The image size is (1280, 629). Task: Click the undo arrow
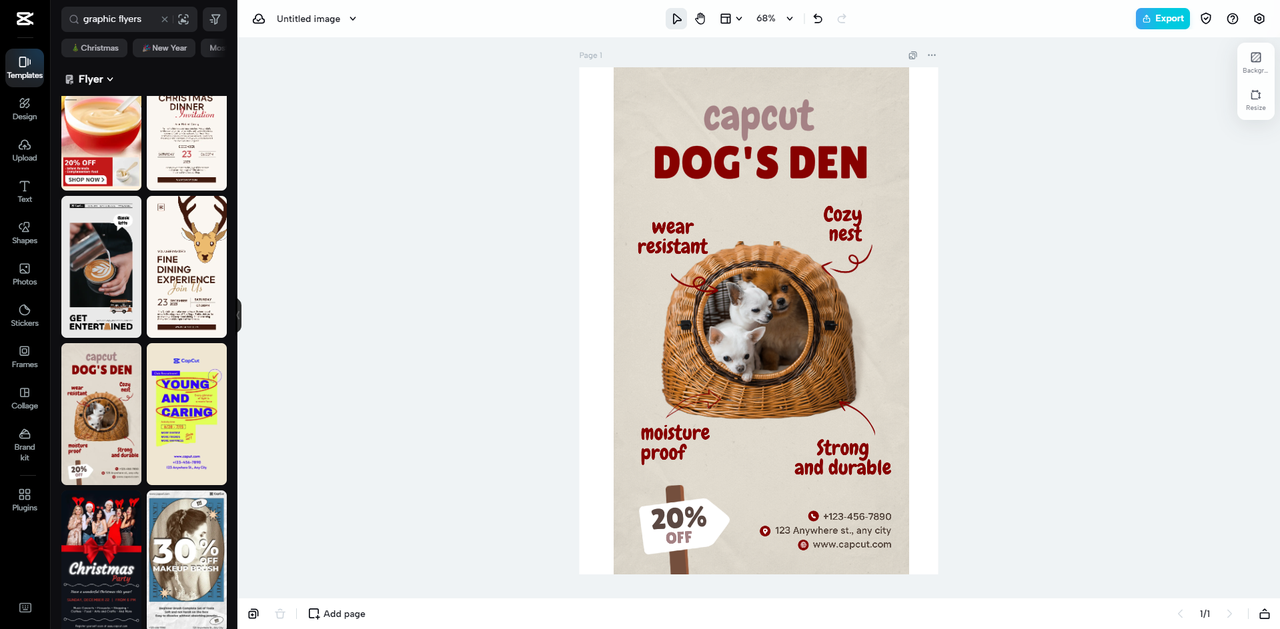[818, 19]
